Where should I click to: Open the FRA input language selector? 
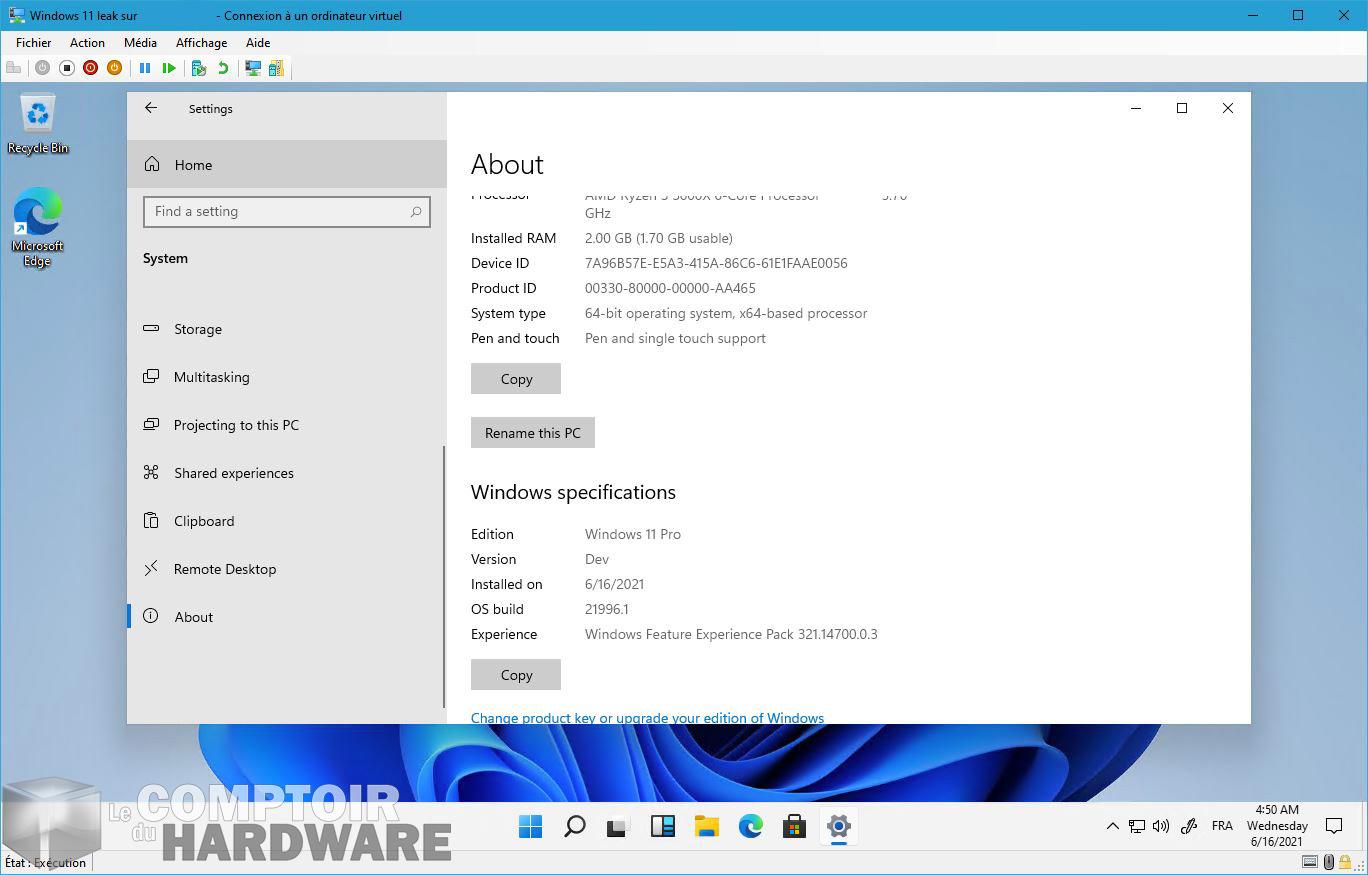(x=1221, y=826)
